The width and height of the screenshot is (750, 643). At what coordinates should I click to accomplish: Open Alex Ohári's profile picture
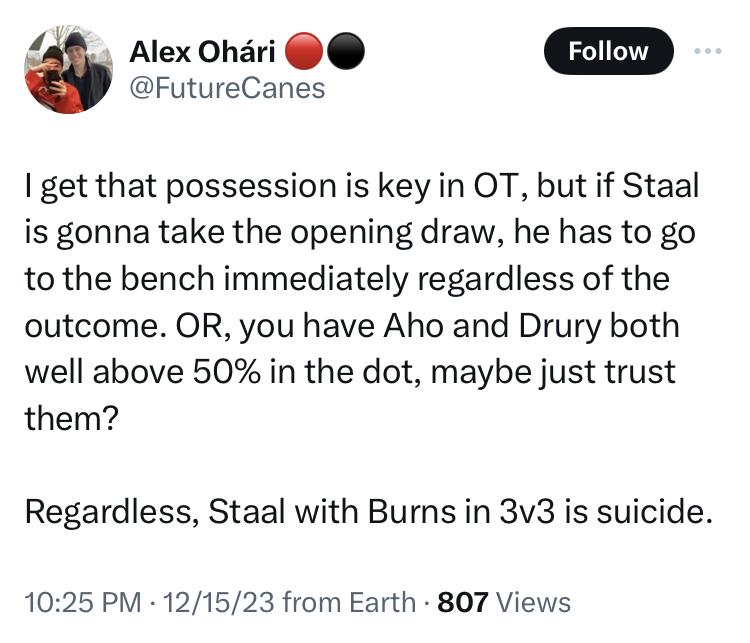pos(68,69)
